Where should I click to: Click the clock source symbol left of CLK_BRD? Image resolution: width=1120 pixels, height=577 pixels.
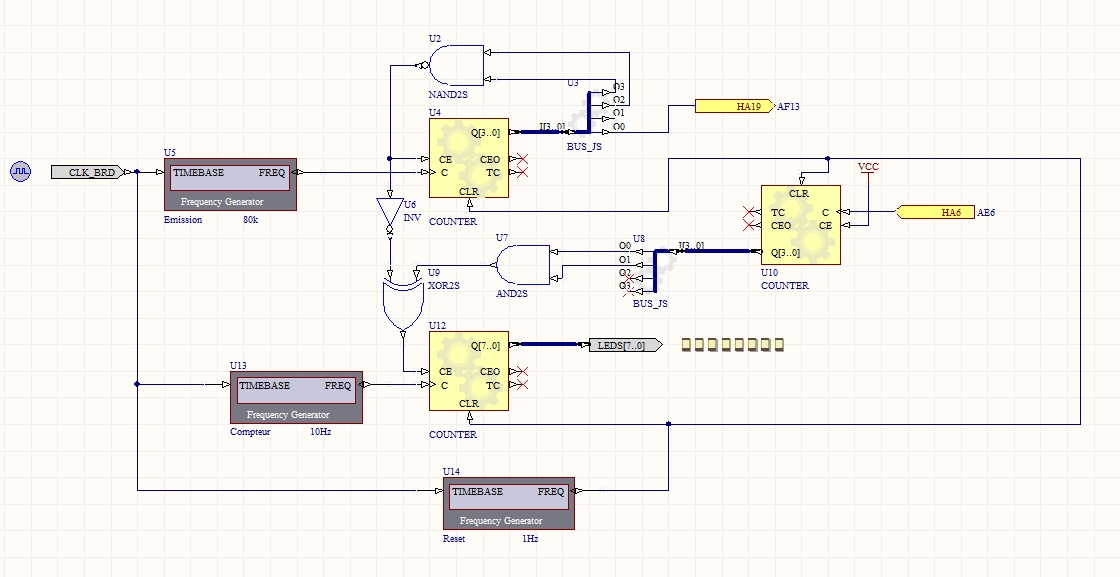21,172
